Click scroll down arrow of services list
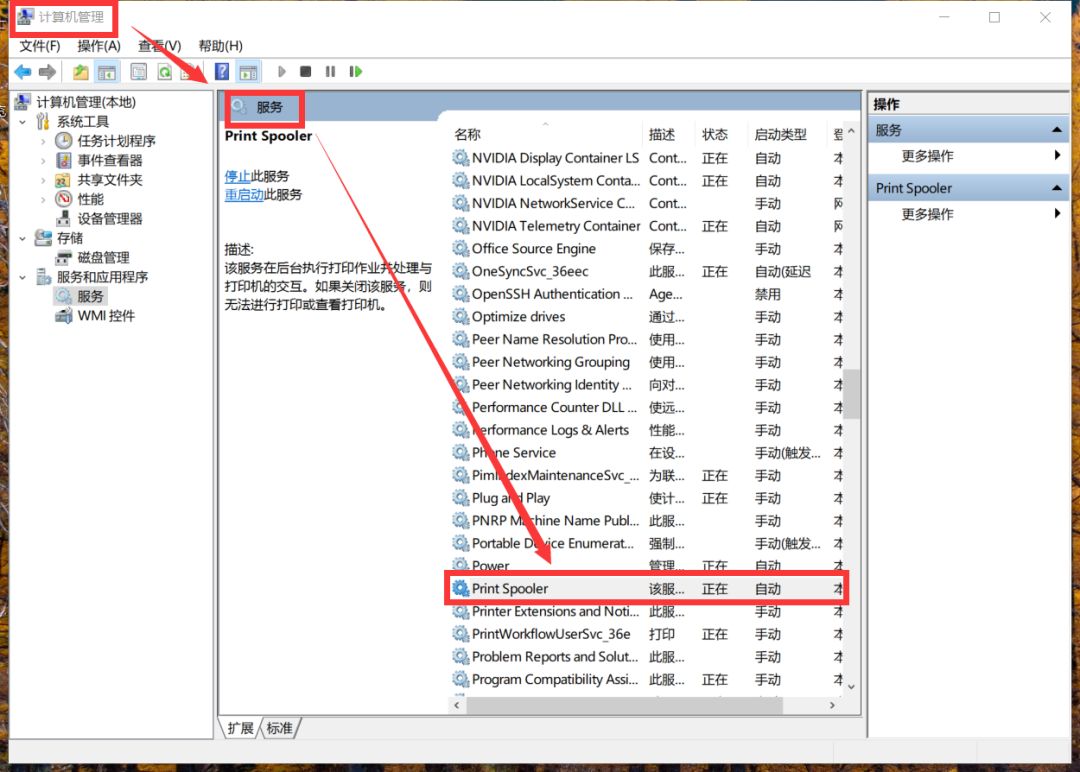The height and width of the screenshot is (772, 1080). pos(852,687)
